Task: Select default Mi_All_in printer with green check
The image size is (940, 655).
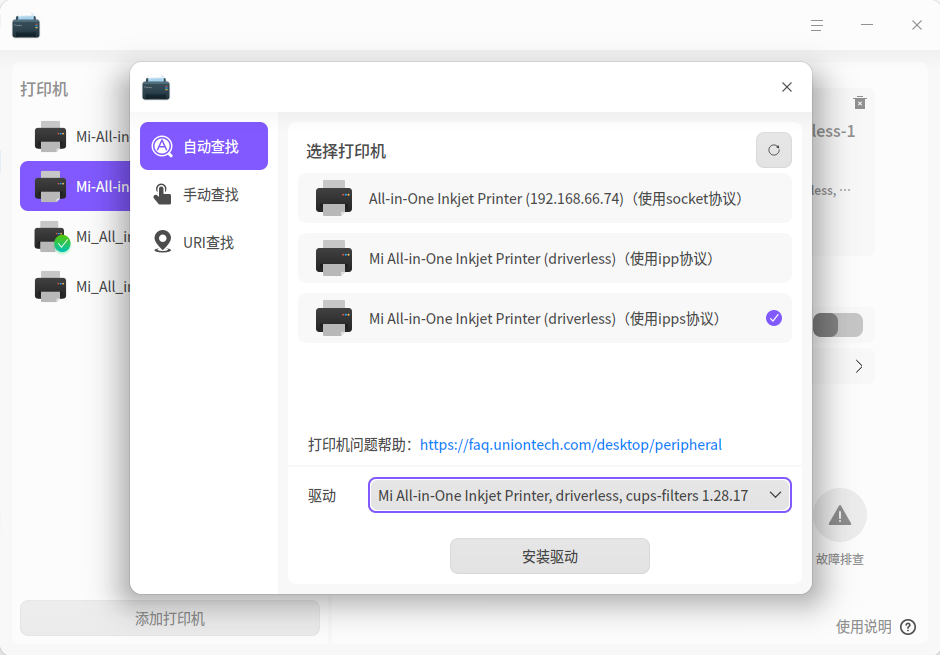Action: [x=76, y=237]
